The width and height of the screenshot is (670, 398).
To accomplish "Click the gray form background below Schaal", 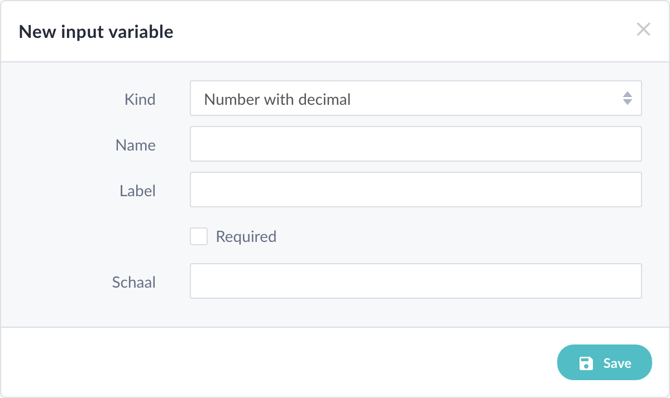I will point(335,313).
